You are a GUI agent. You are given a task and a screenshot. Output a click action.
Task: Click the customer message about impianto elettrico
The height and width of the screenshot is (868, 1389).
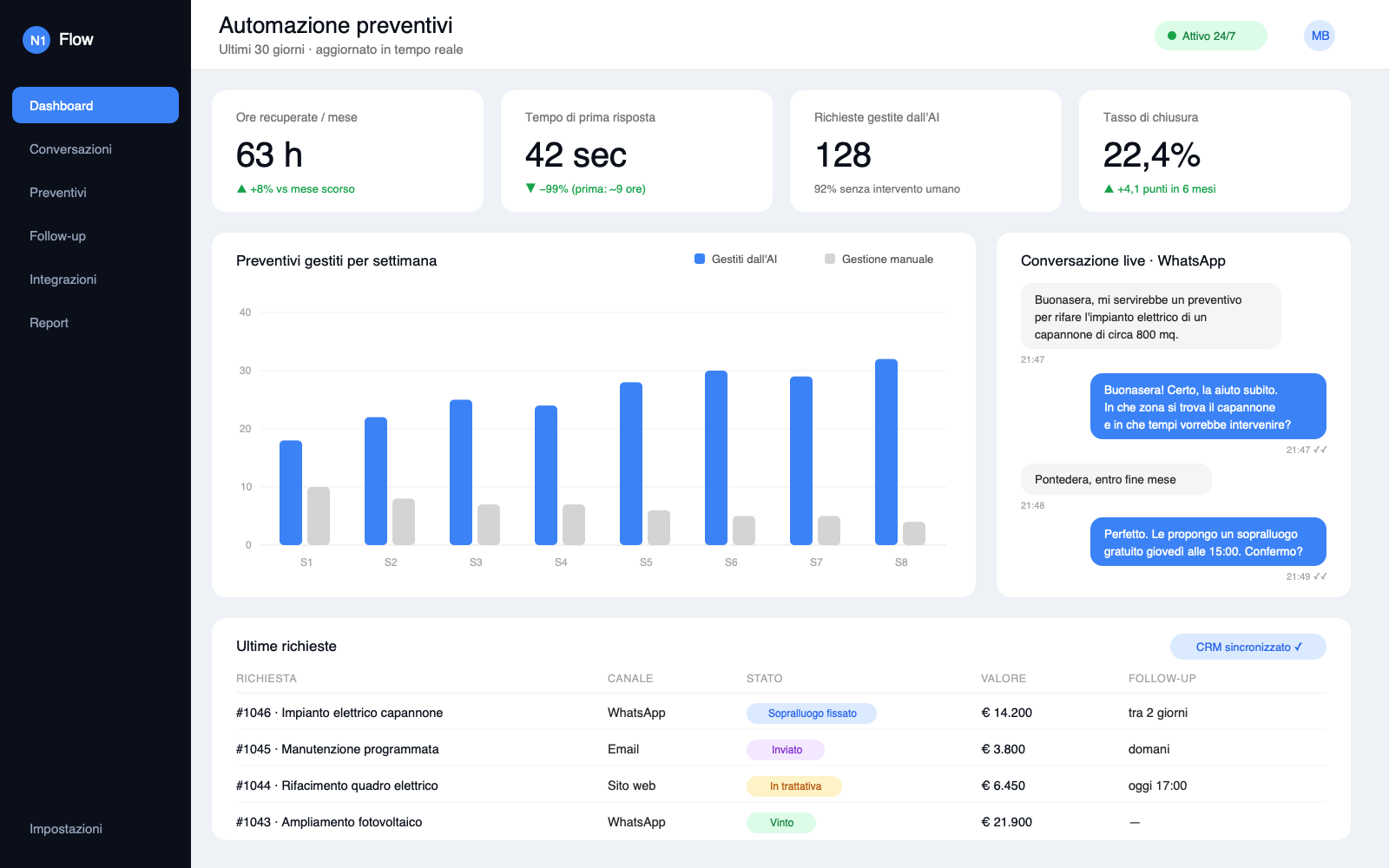click(1151, 316)
